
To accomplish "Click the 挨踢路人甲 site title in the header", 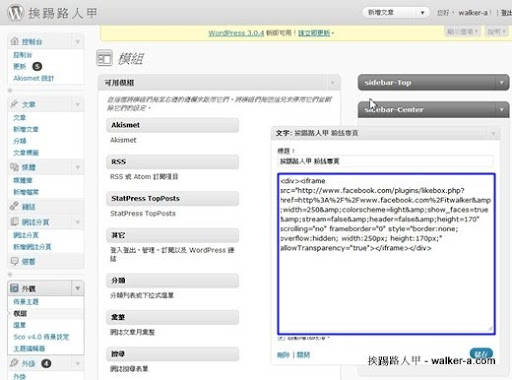I will pos(62,13).
